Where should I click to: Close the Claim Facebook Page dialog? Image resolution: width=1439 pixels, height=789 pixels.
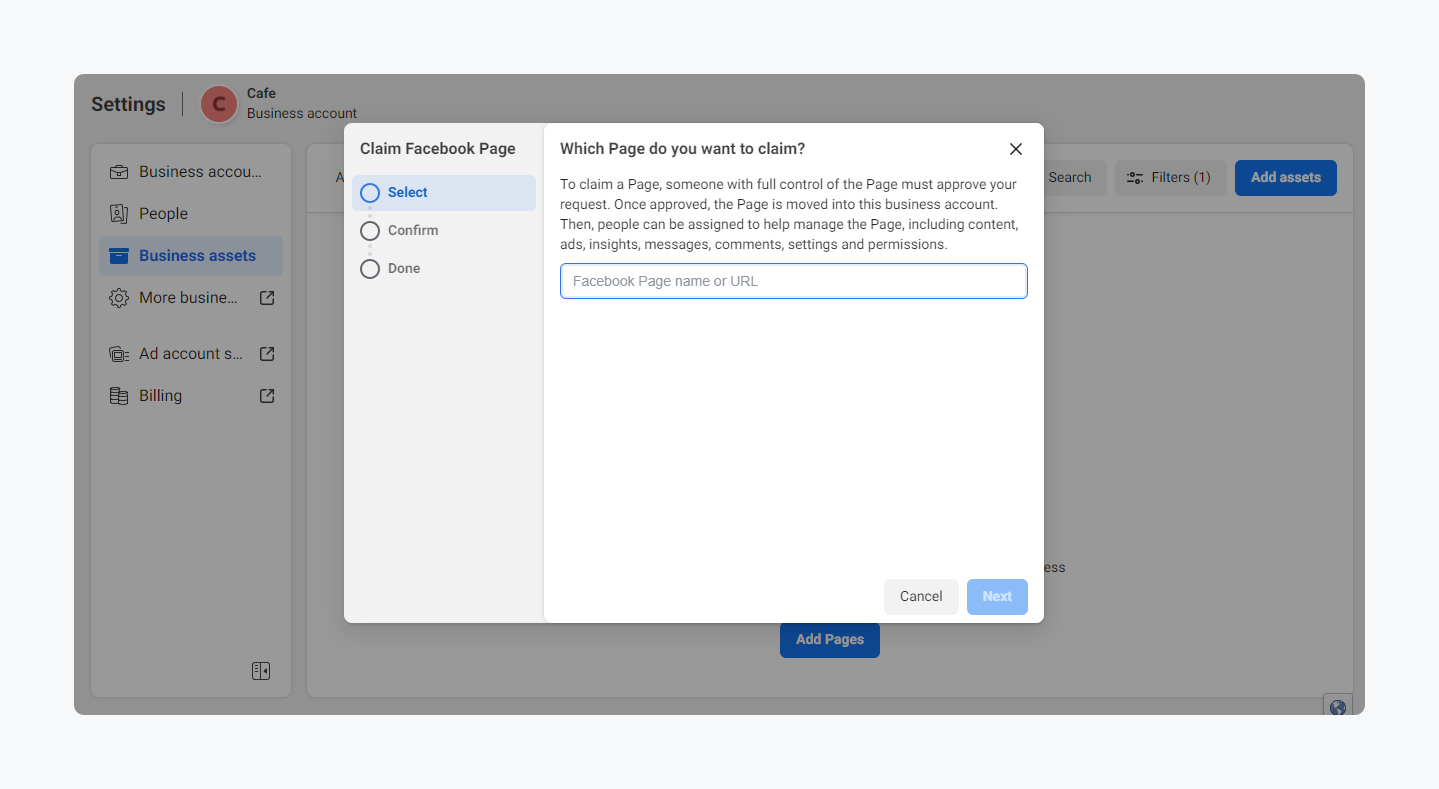pos(1015,149)
